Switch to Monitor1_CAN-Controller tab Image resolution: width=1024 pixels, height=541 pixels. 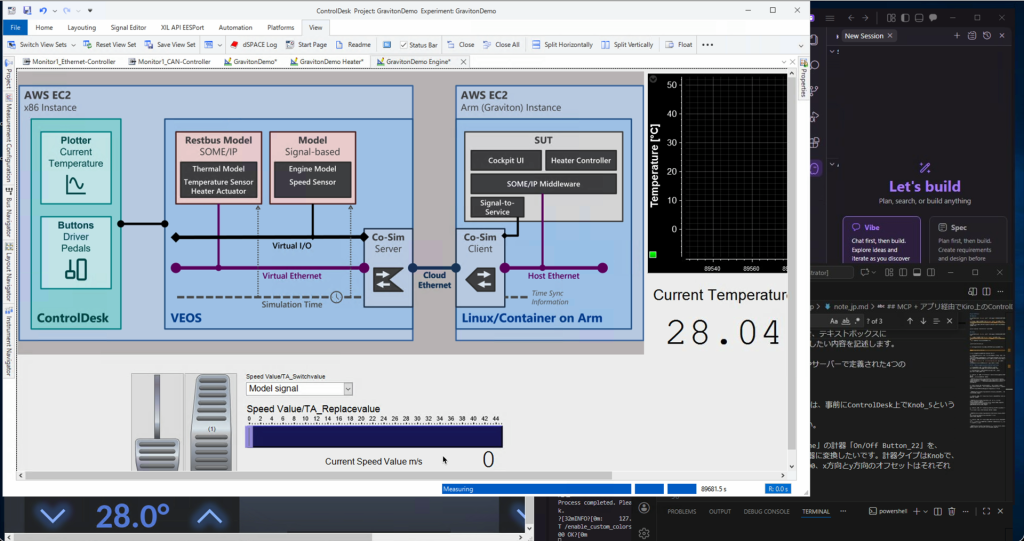[169, 61]
